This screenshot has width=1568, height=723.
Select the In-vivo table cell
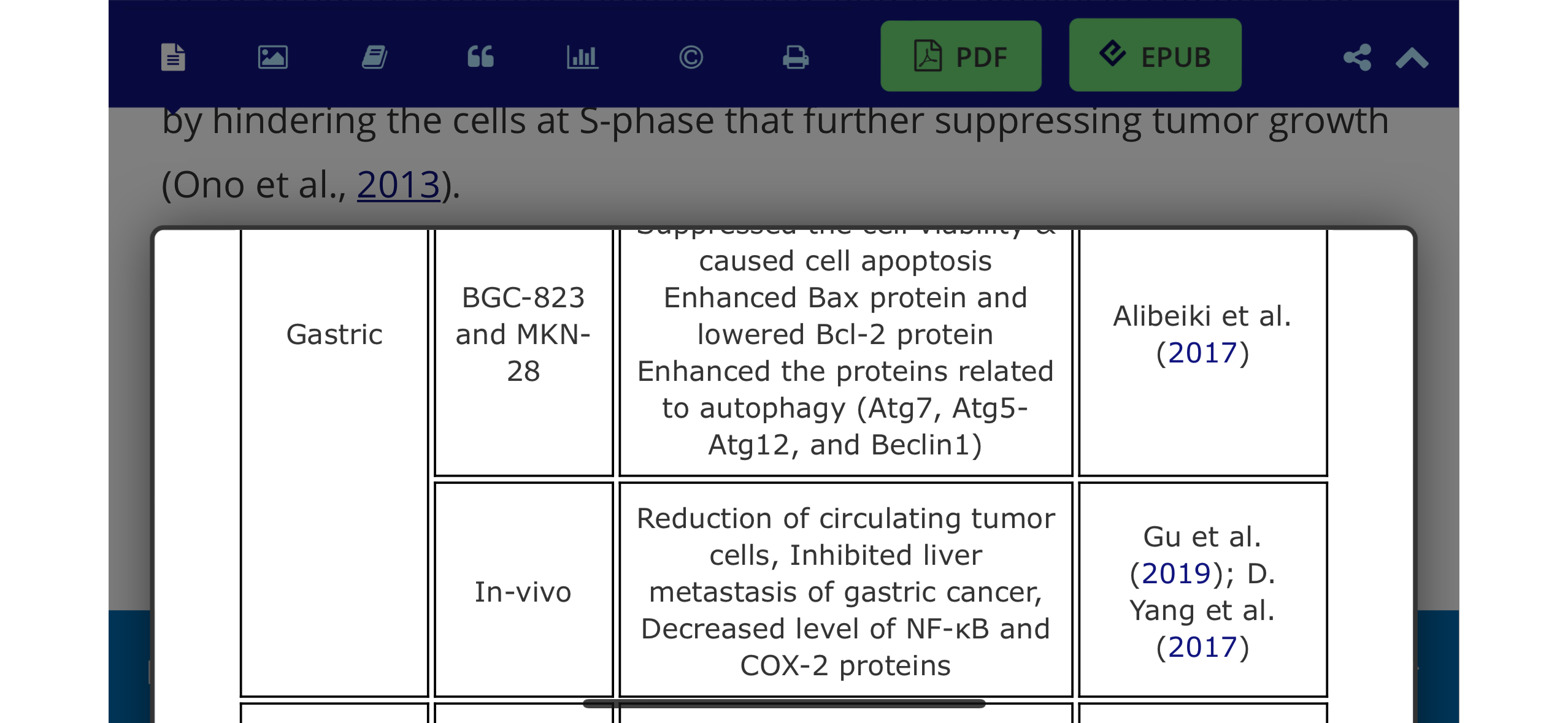[x=523, y=589]
